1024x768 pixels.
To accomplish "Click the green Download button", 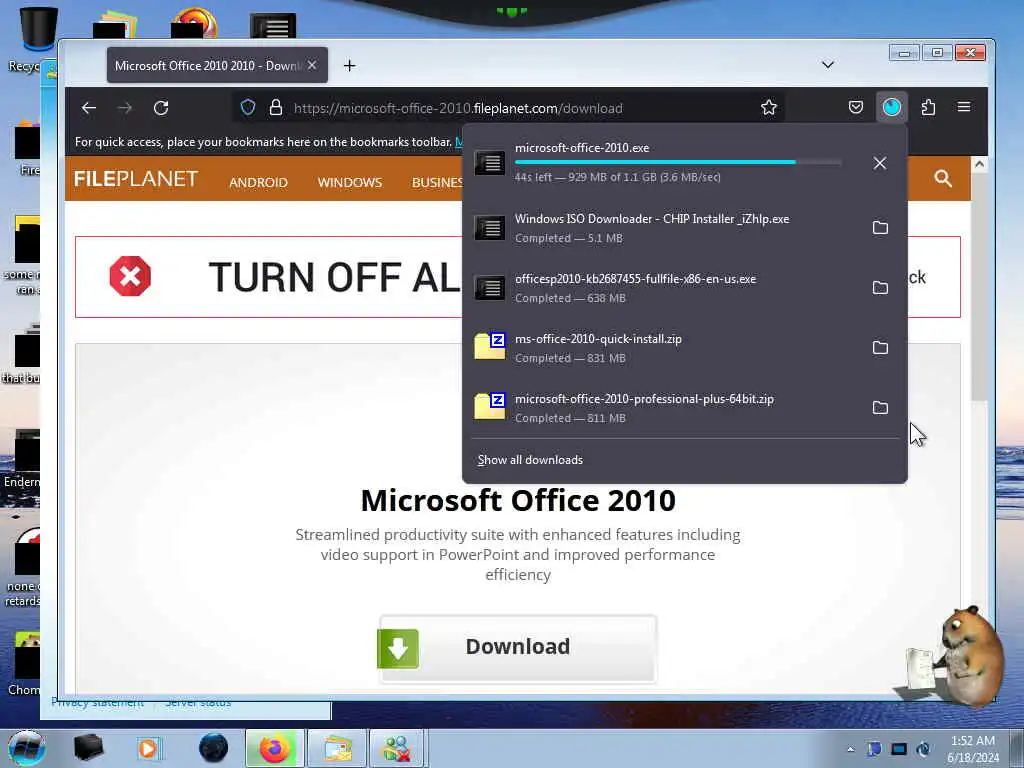I will (517, 648).
